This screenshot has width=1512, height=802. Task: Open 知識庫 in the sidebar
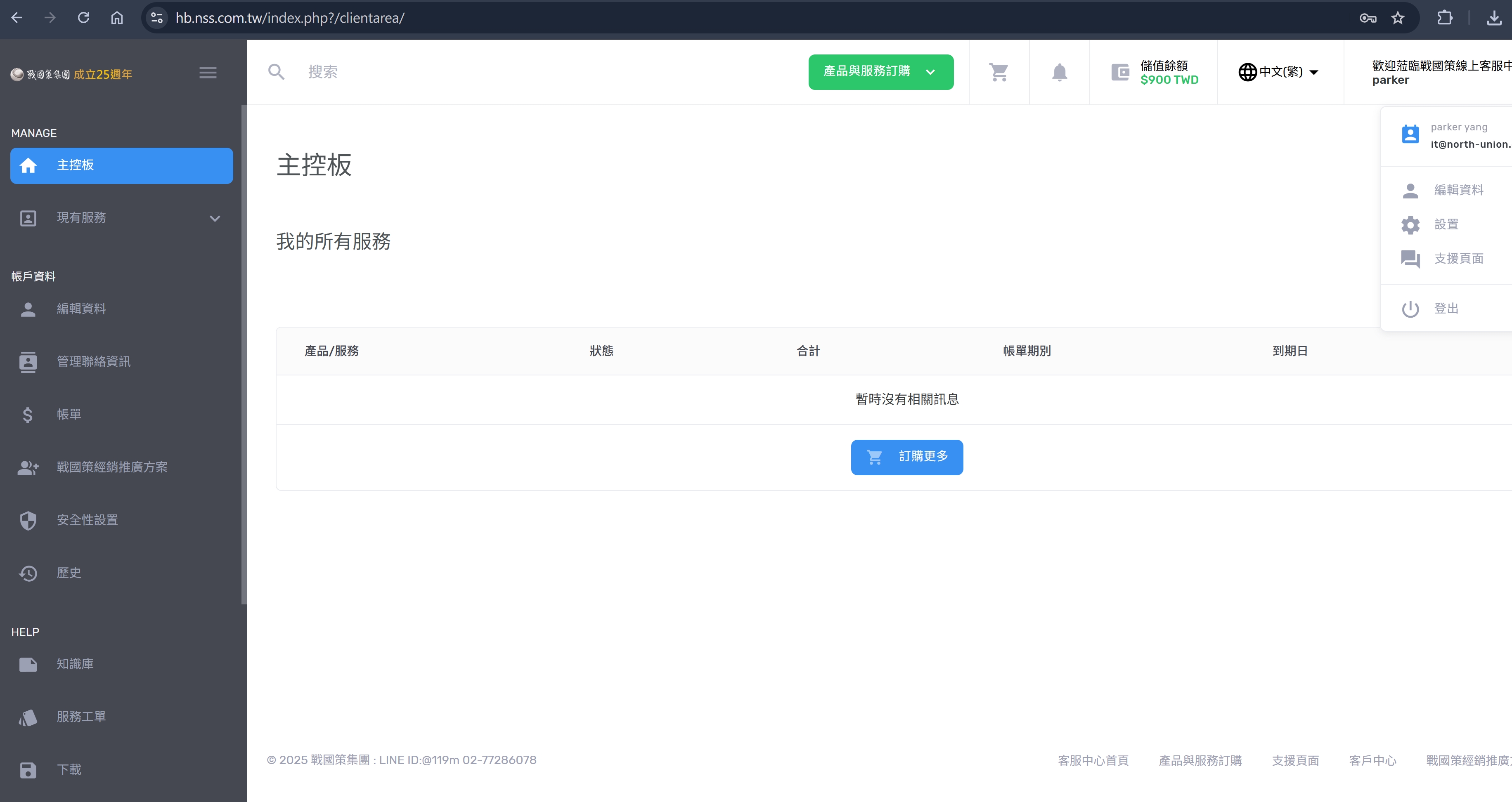[121, 664]
